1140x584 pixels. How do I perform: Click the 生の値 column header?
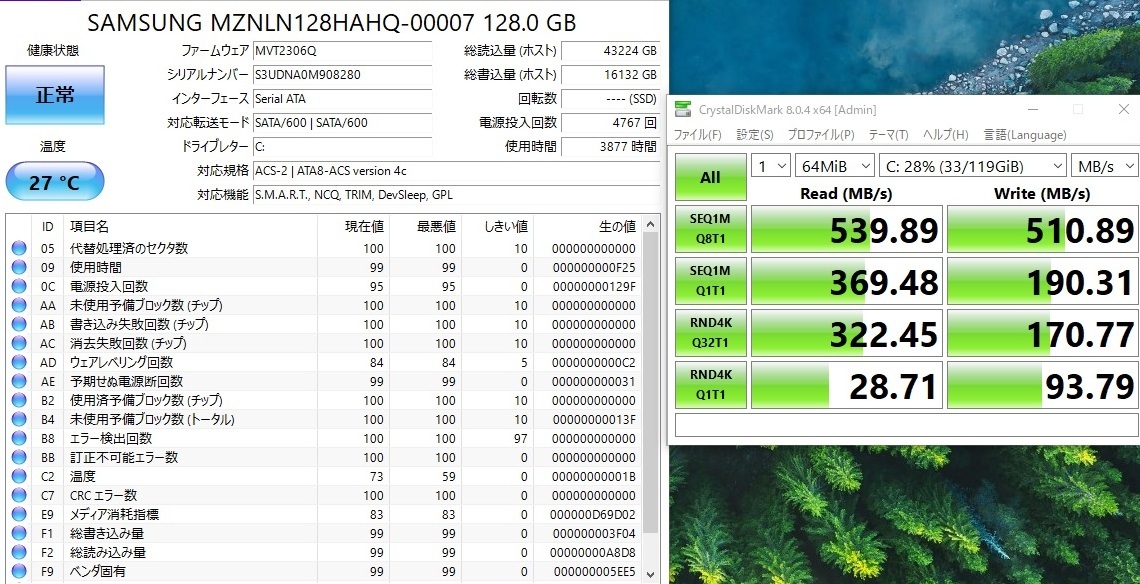(x=587, y=226)
